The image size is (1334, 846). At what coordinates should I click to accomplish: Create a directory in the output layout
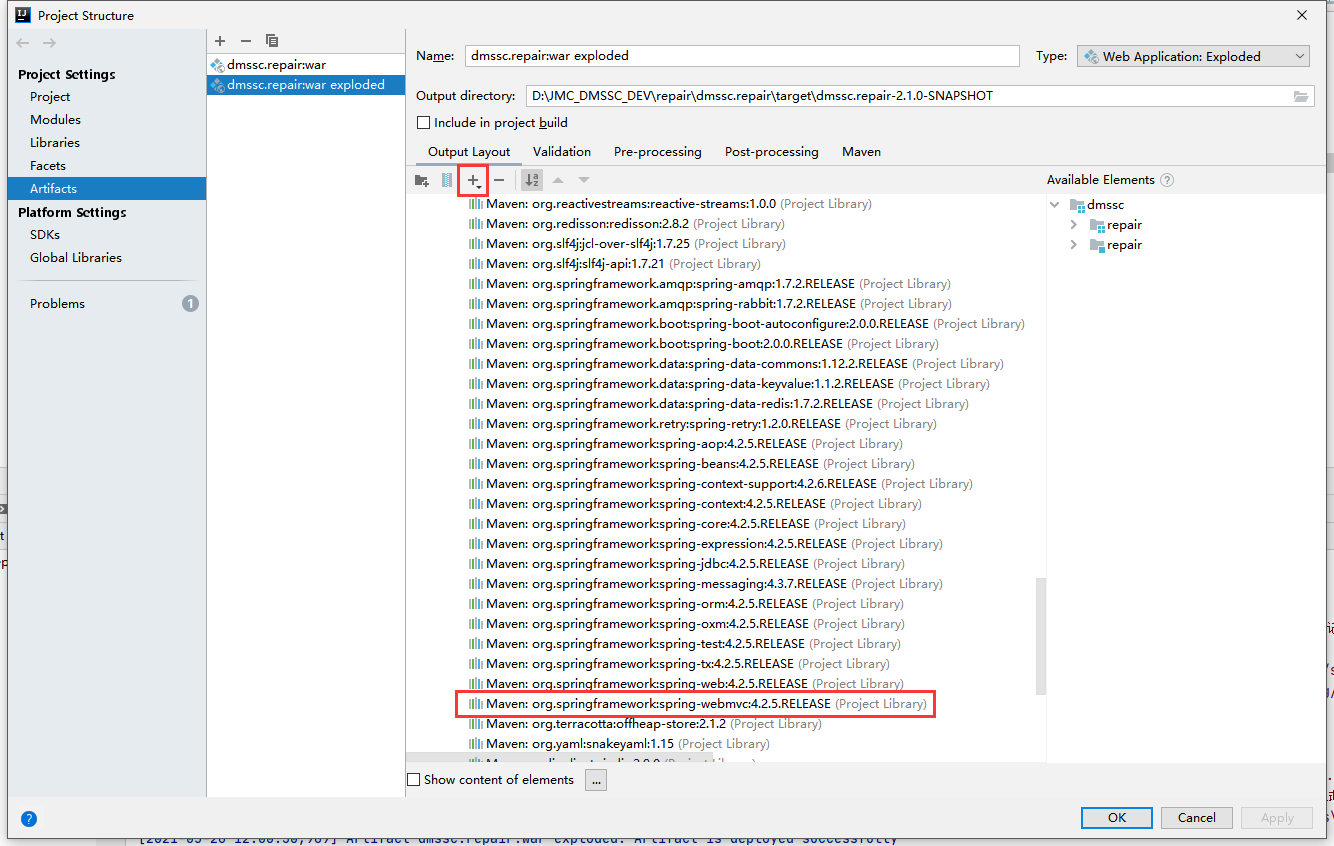(422, 180)
